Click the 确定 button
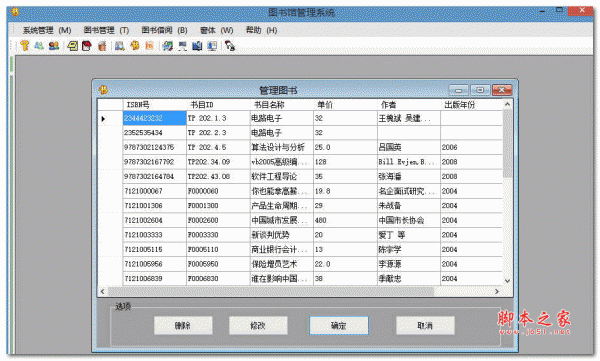 339,325
